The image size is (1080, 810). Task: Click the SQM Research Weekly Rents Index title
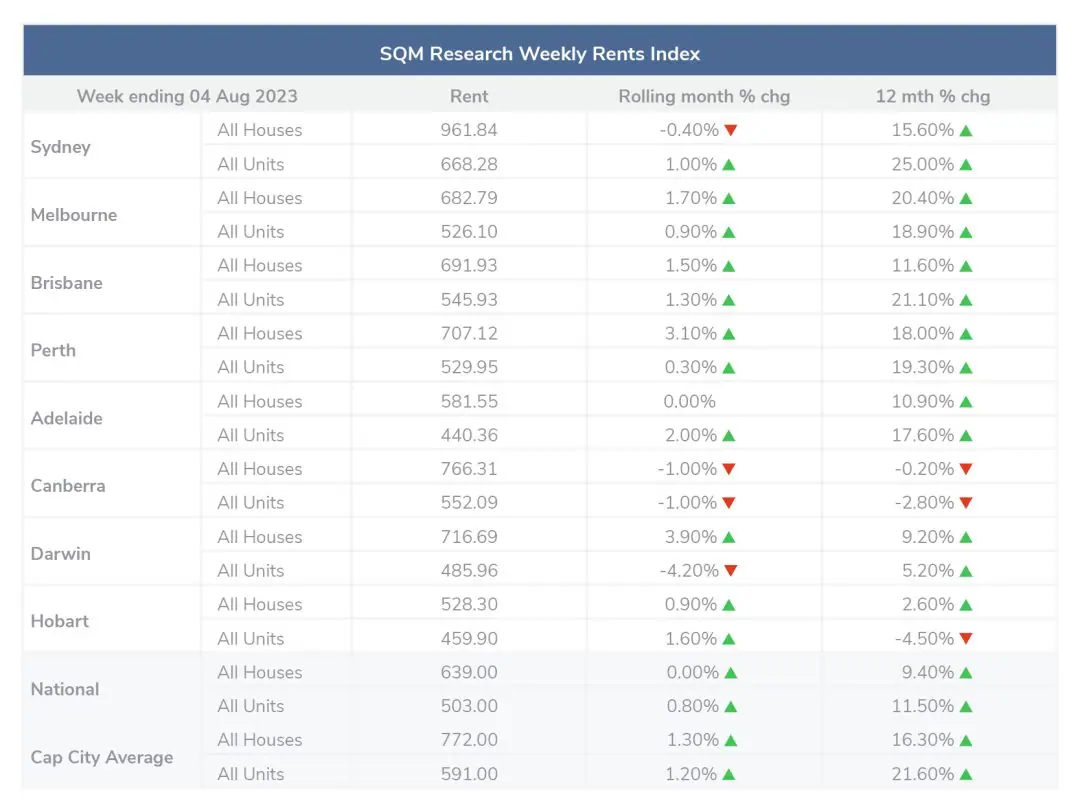point(540,54)
